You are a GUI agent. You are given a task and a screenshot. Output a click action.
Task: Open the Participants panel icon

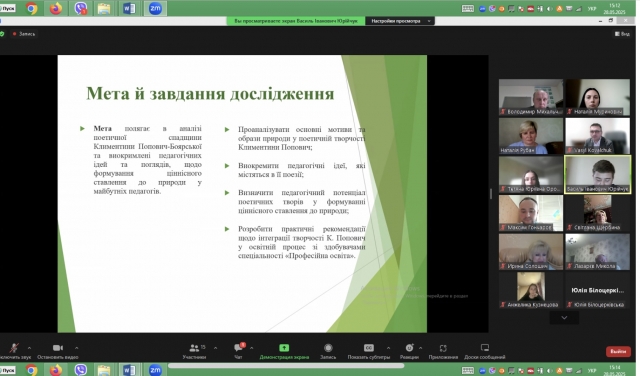point(194,348)
